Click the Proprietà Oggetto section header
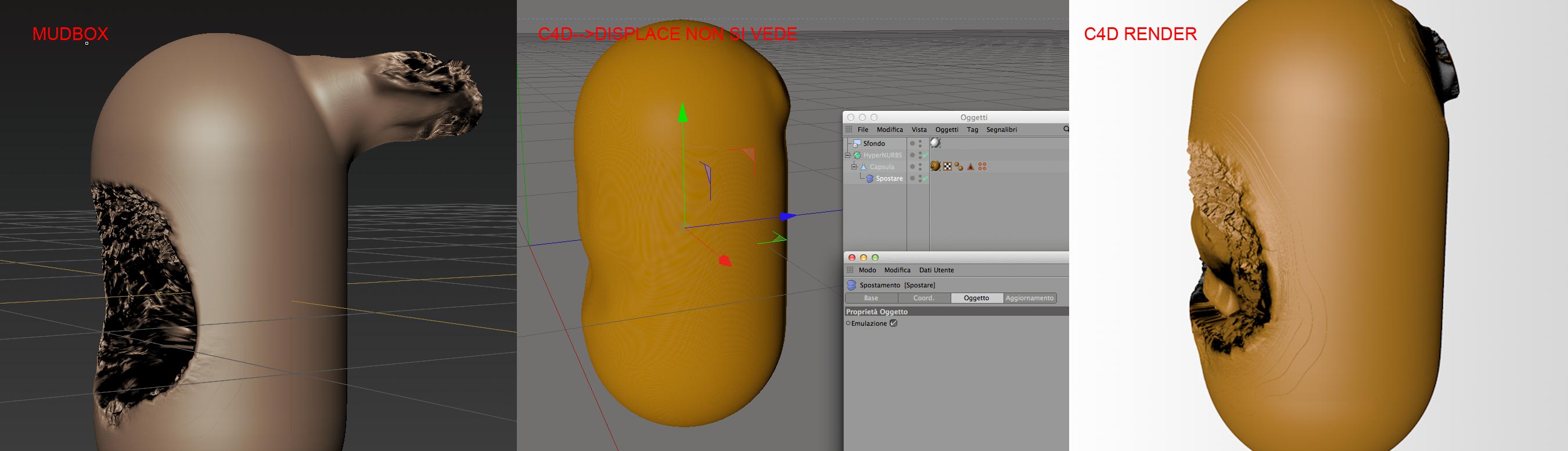Screen dimensions: 1568x451 (x=956, y=312)
